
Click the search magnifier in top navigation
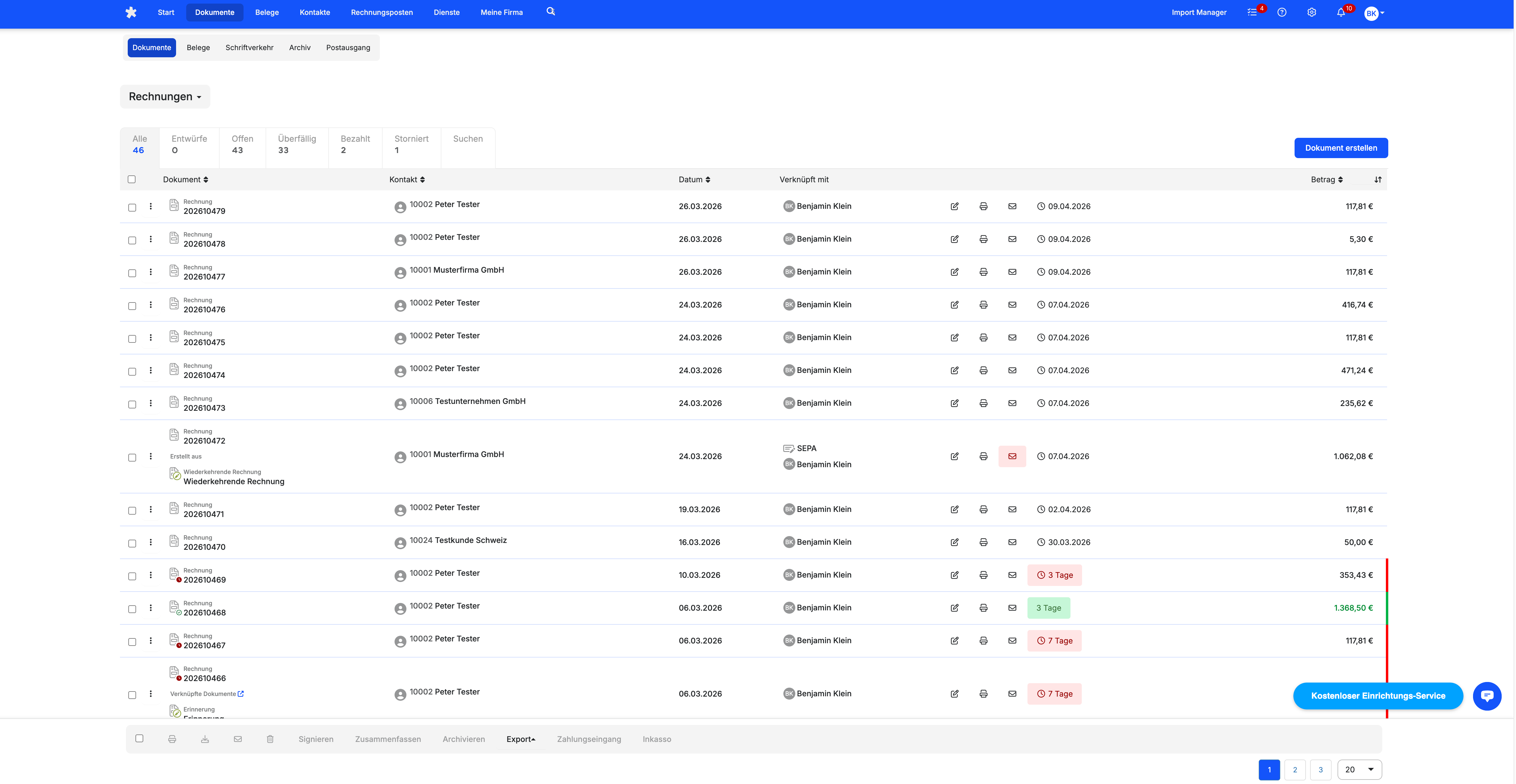pyautogui.click(x=550, y=11)
